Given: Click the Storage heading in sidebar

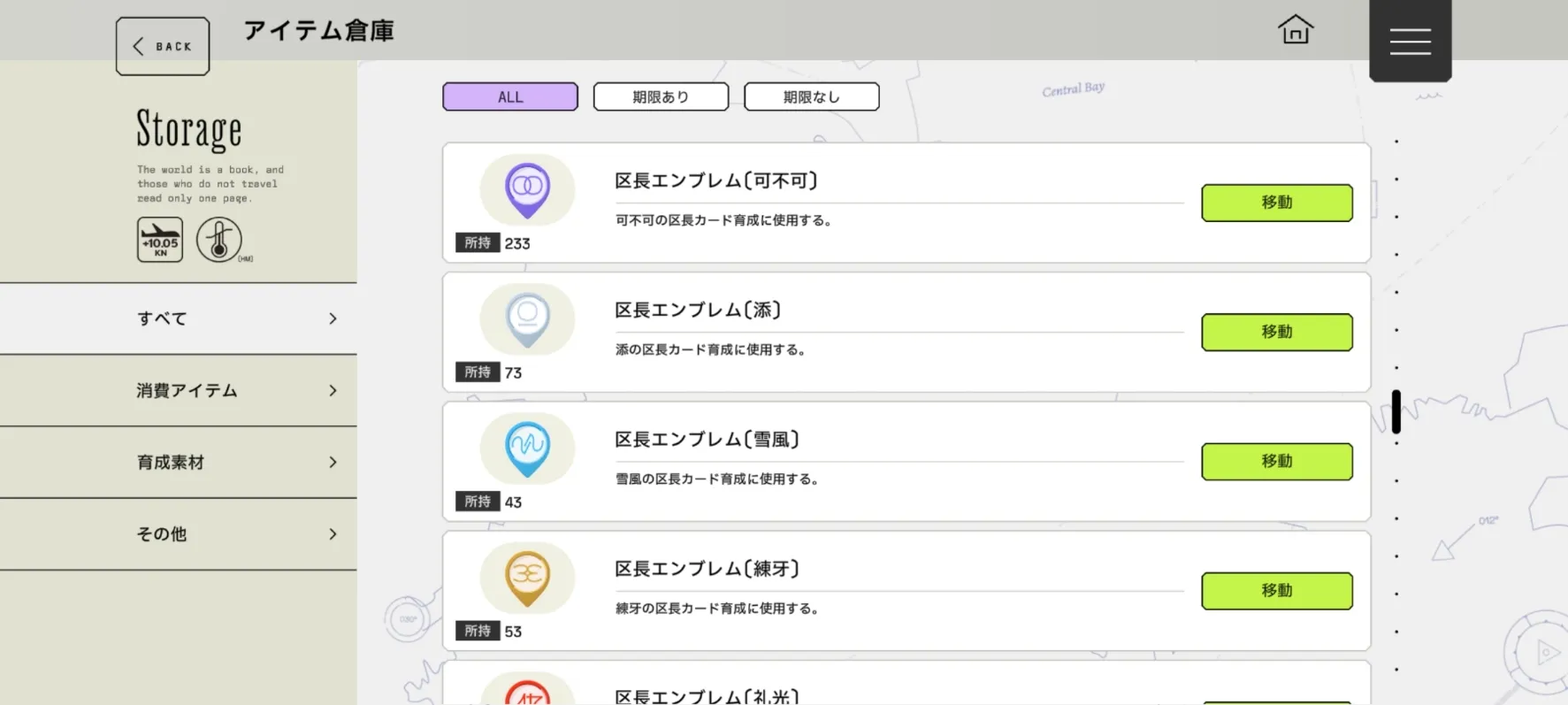Looking at the screenshot, I should pos(188,130).
